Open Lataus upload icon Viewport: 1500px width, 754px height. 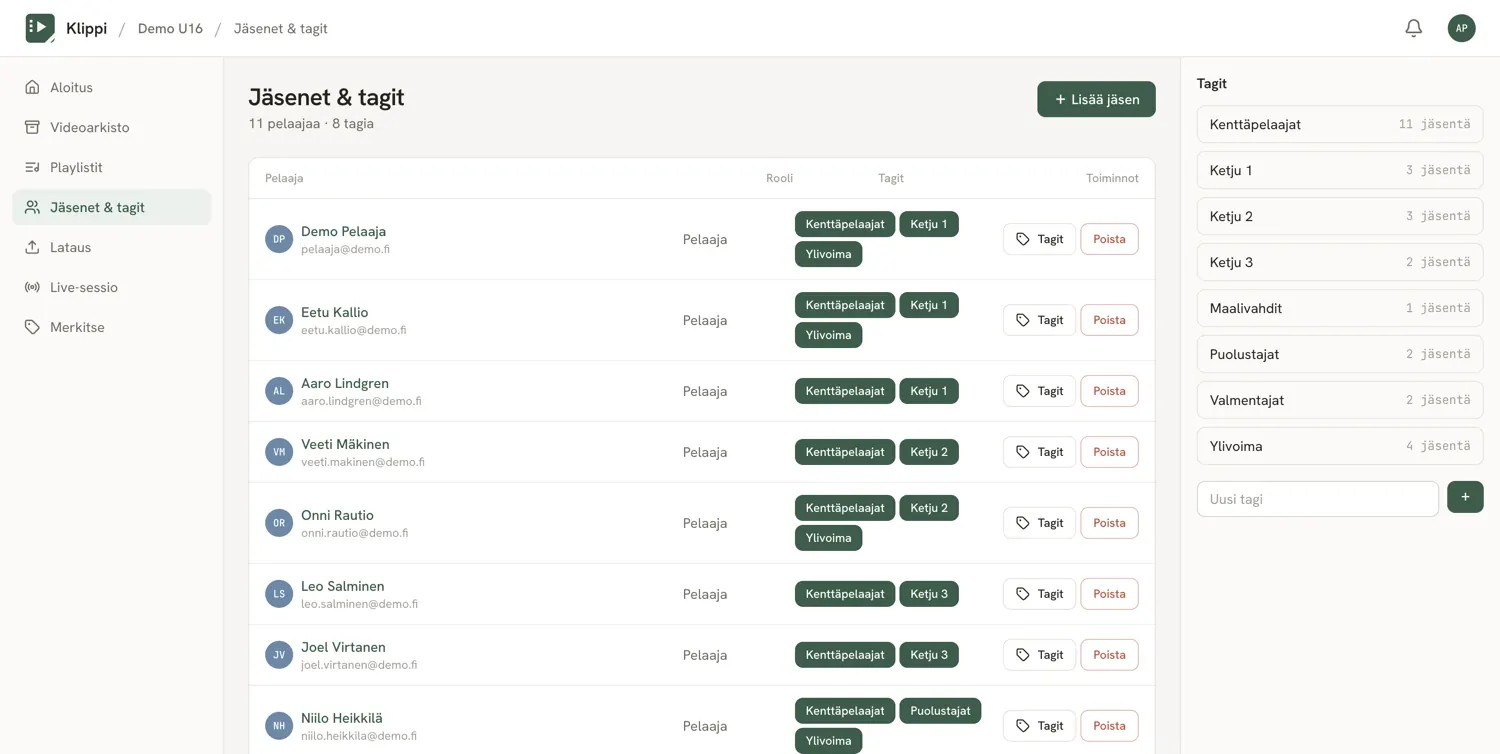point(32,247)
